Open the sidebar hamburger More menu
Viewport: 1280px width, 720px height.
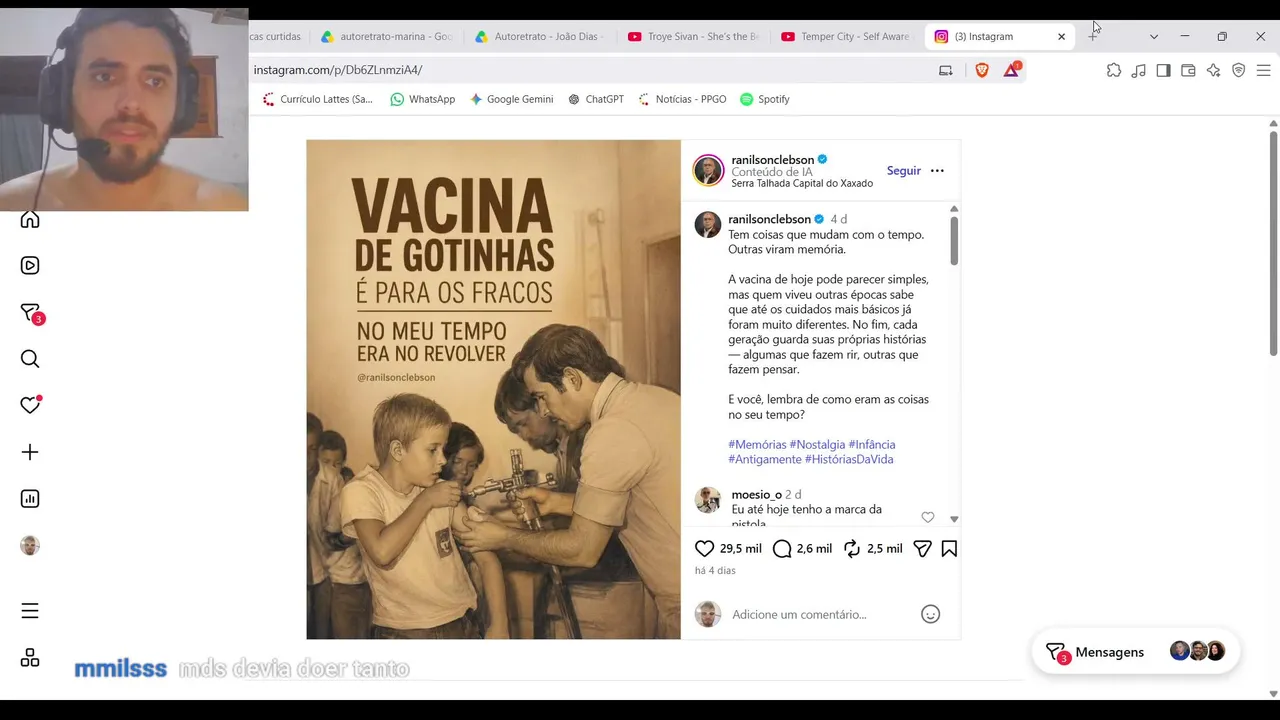pos(30,611)
